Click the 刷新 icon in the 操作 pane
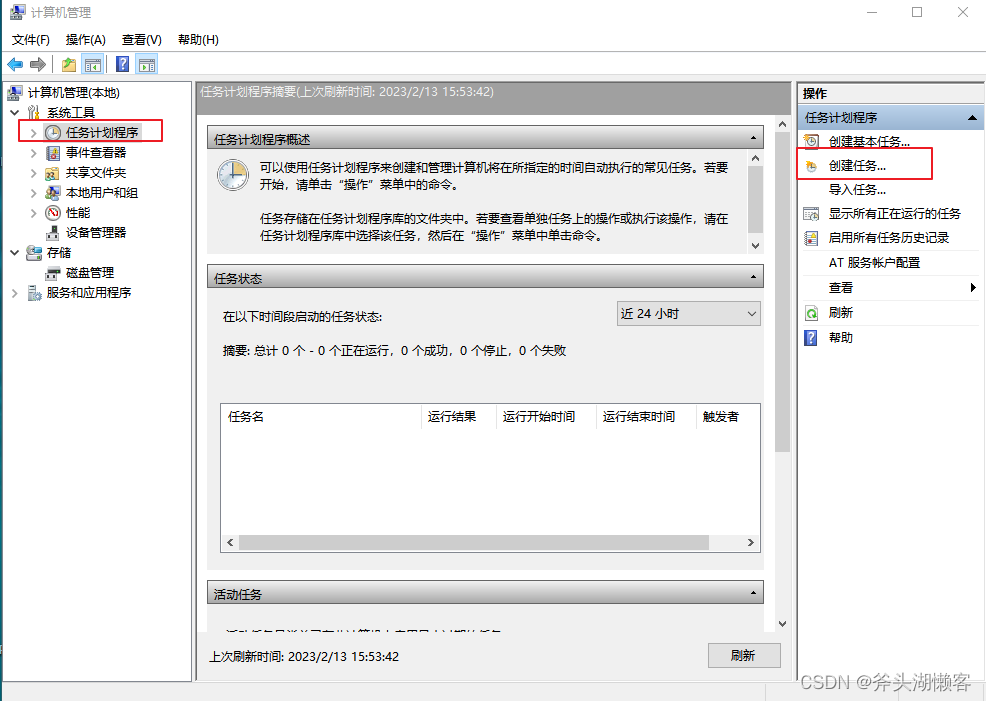The height and width of the screenshot is (701, 986). tap(810, 312)
